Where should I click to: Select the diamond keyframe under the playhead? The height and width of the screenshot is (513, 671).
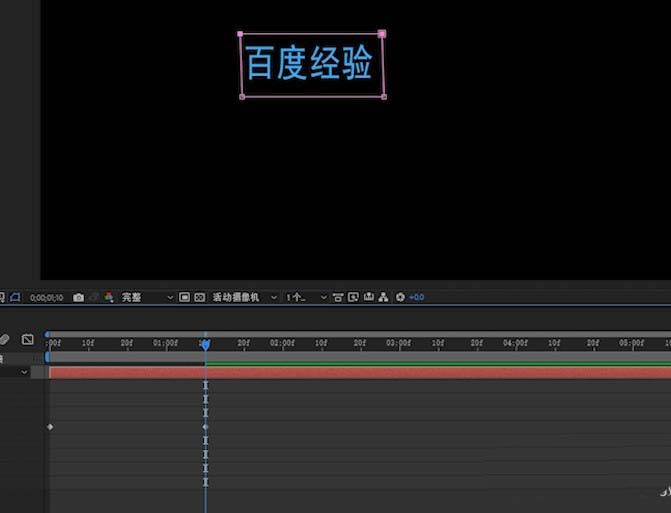tap(205, 427)
